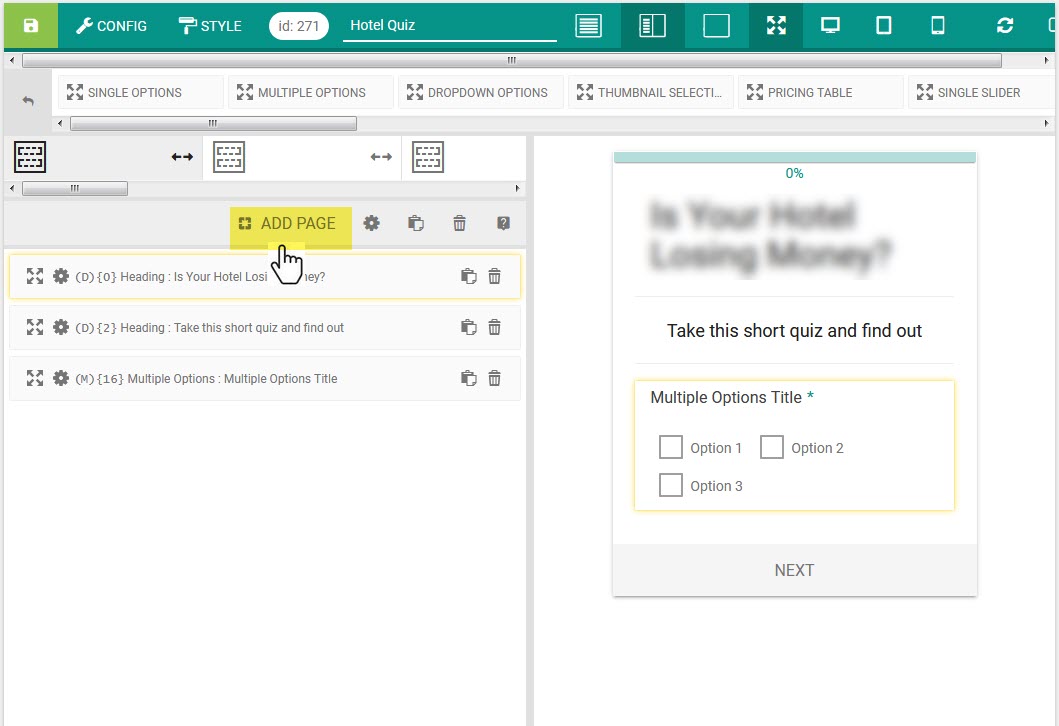The image size is (1059, 726).
Task: Delete the Take this short quiz heading
Action: (x=494, y=328)
